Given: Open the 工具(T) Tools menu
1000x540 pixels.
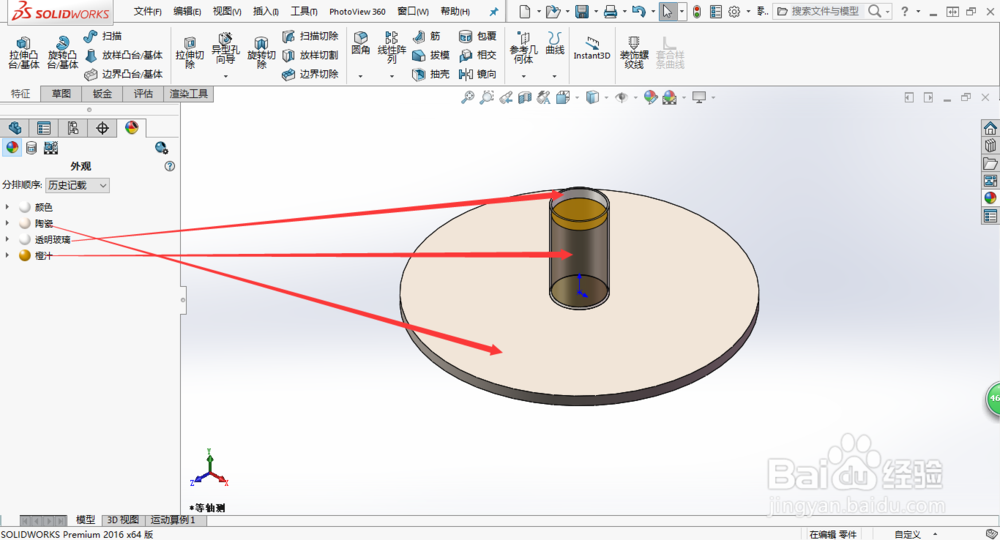Looking at the screenshot, I should coord(304,11).
